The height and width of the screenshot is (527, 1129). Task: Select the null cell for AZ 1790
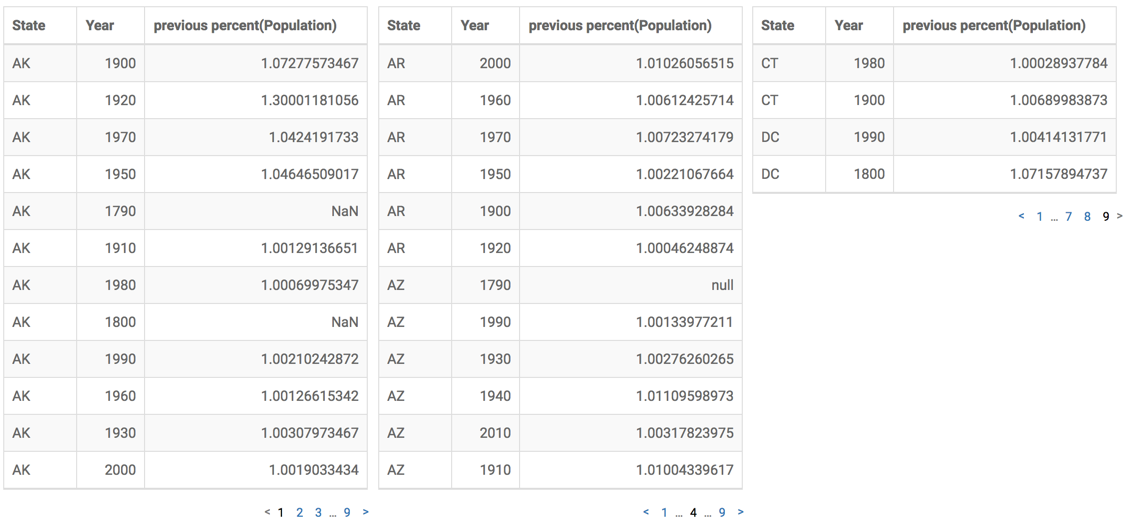[x=721, y=285]
